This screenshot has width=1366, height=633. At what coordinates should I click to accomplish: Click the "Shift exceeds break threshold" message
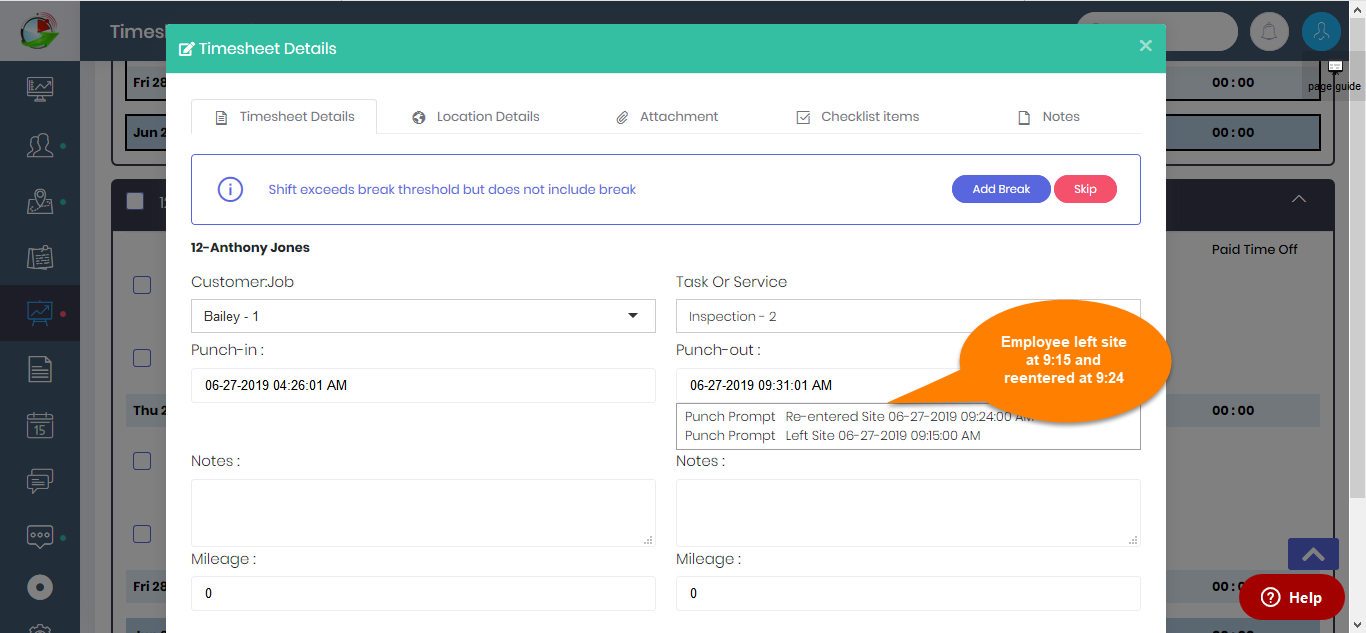[452, 189]
